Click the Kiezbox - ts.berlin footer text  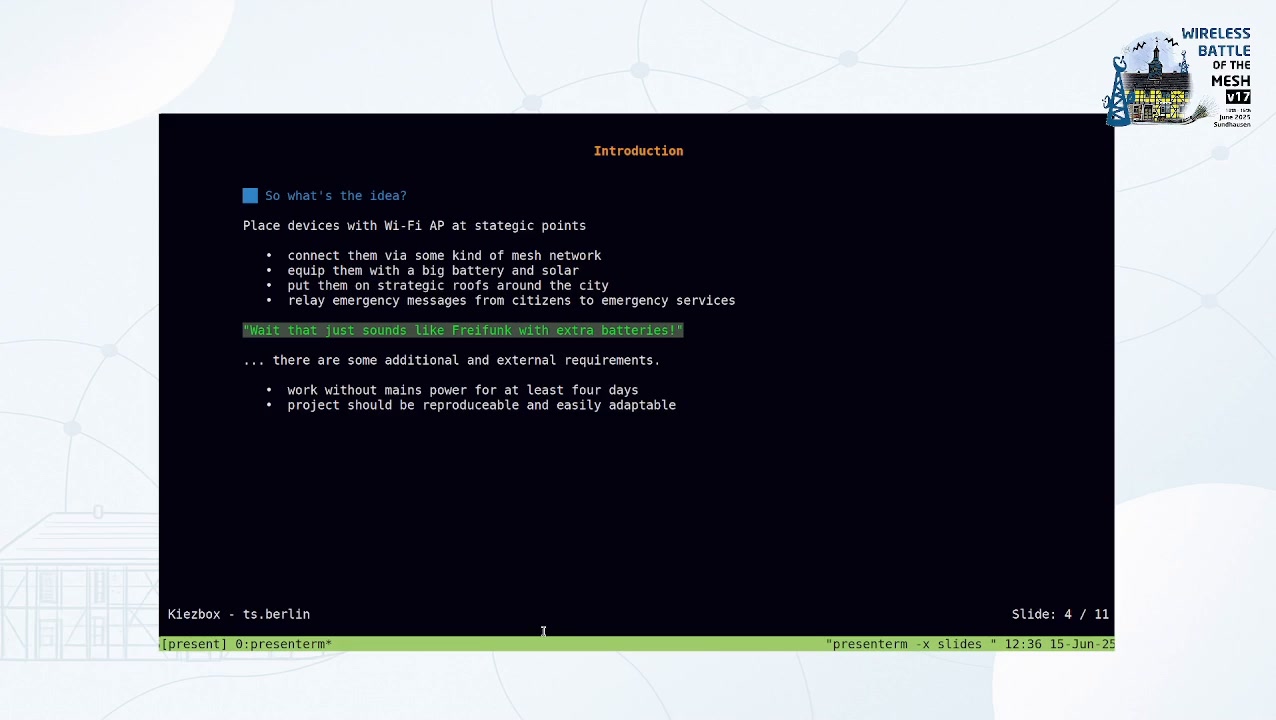[239, 614]
